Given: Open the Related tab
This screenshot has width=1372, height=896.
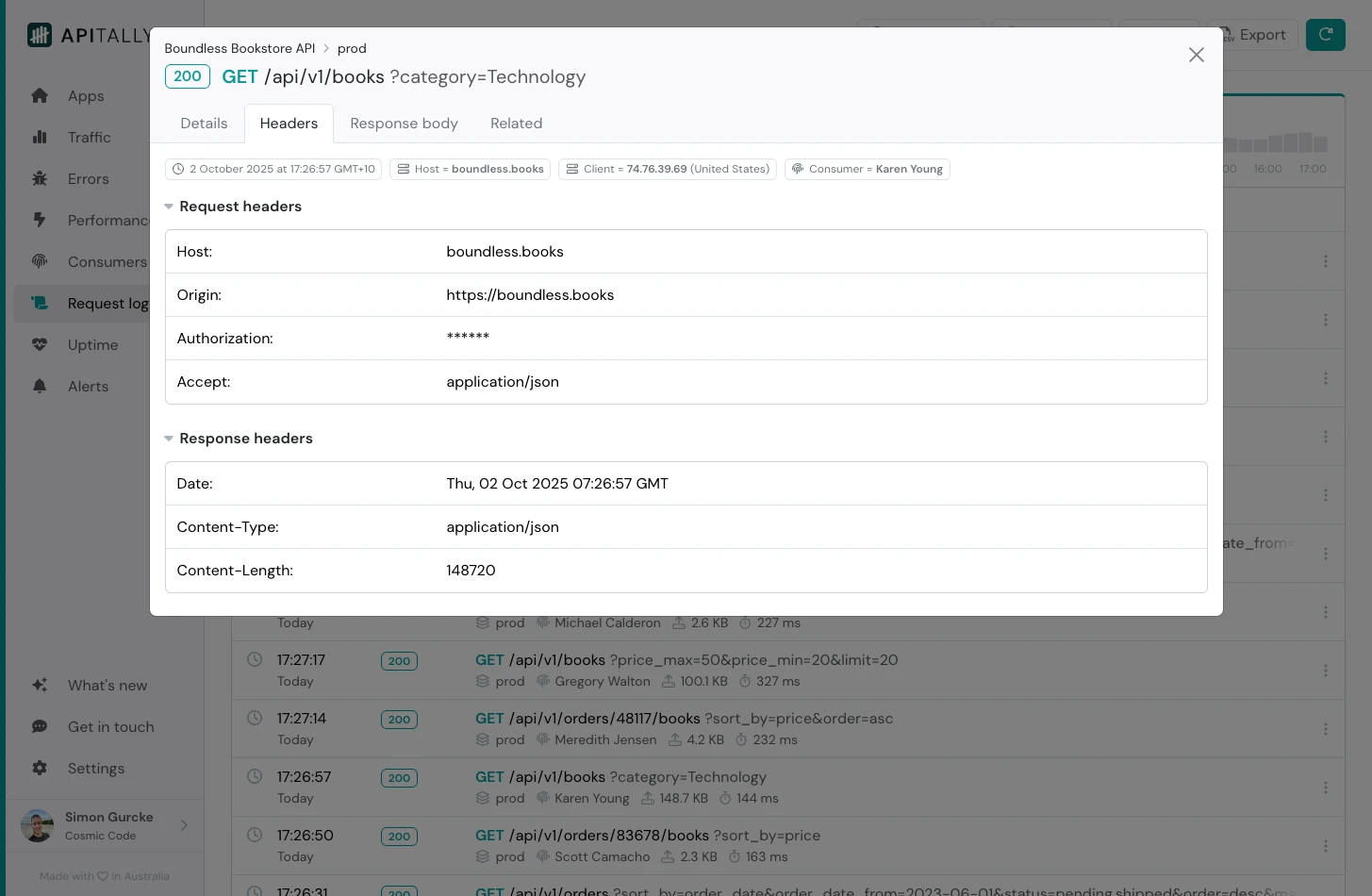Looking at the screenshot, I should pyautogui.click(x=516, y=124).
